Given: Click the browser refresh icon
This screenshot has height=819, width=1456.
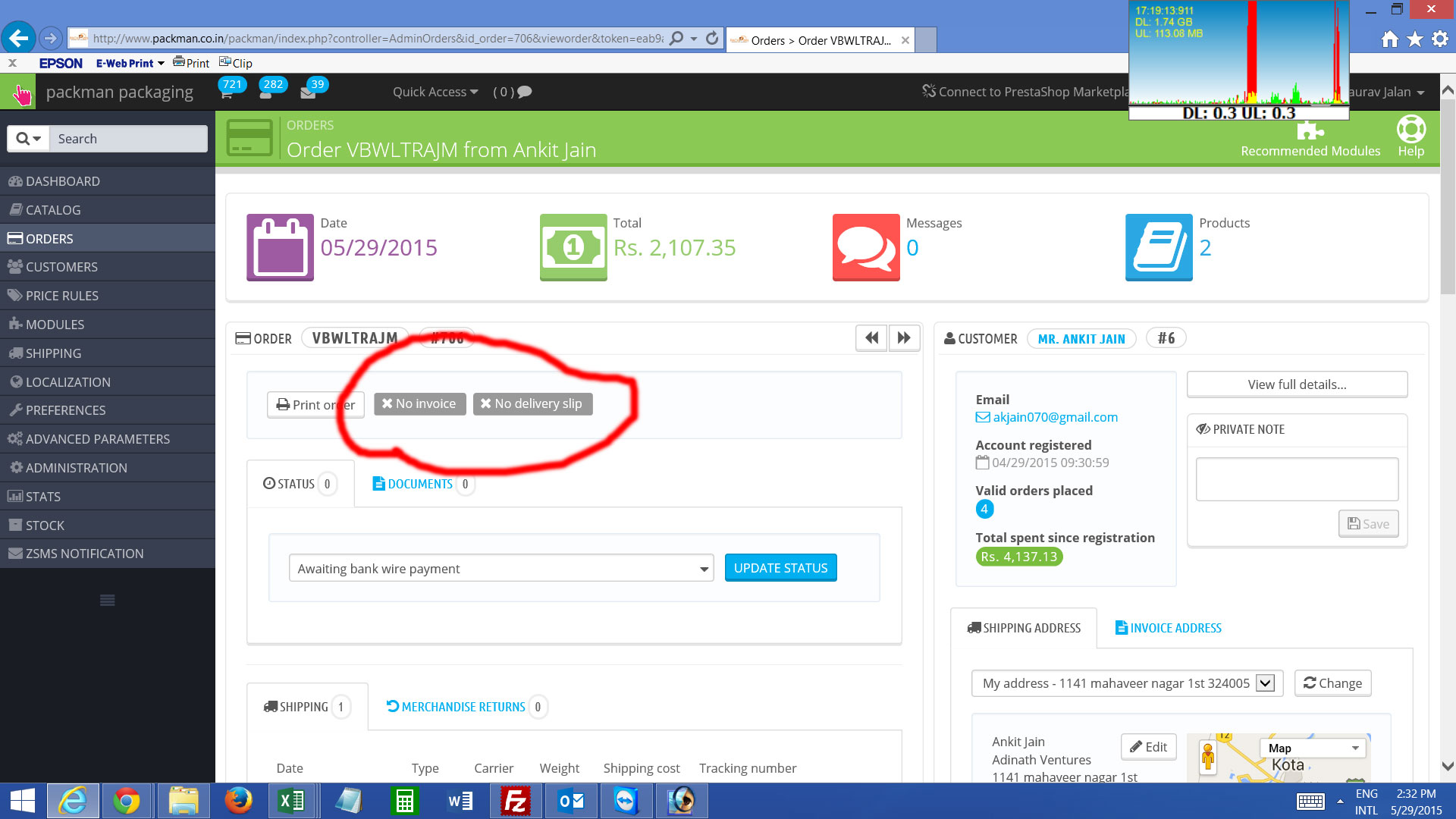Looking at the screenshot, I should point(711,39).
